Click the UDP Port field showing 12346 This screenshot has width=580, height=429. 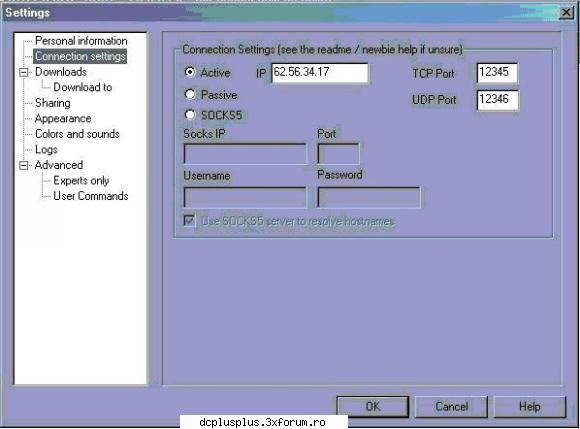click(x=497, y=100)
